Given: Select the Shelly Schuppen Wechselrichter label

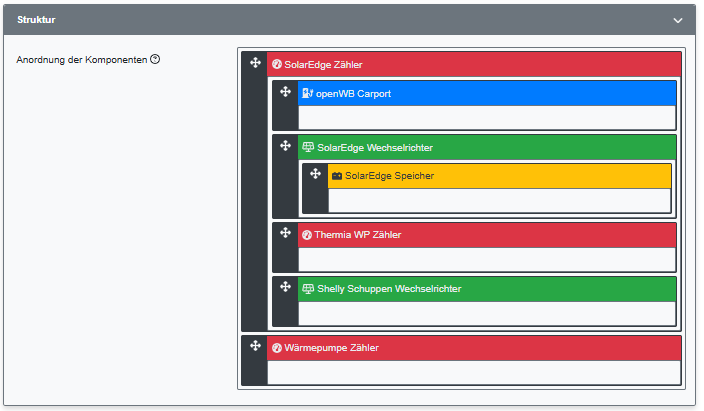Looking at the screenshot, I should click(x=389, y=289).
